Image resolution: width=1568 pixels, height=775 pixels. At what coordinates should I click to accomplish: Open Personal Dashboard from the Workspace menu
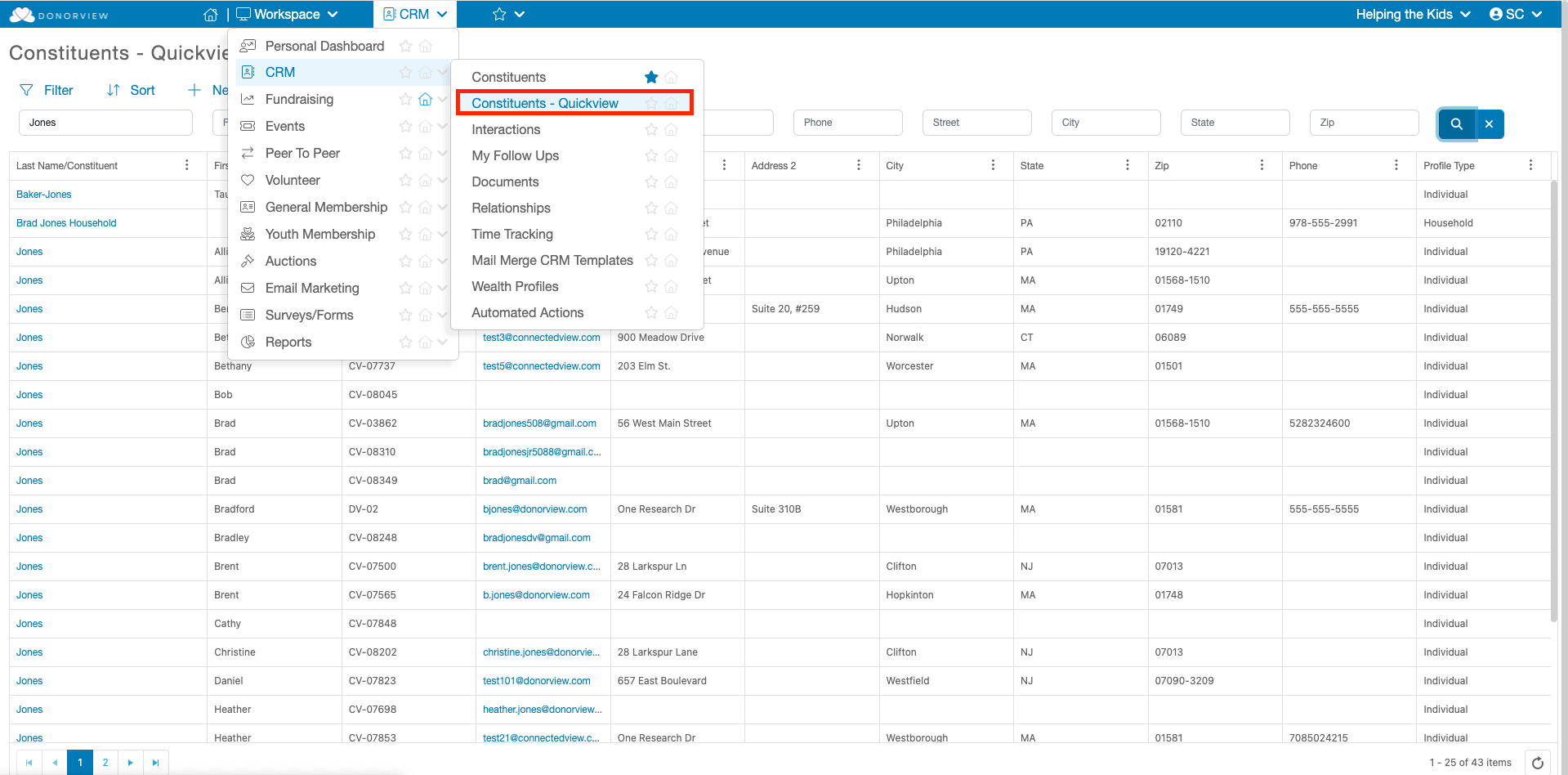pos(324,47)
